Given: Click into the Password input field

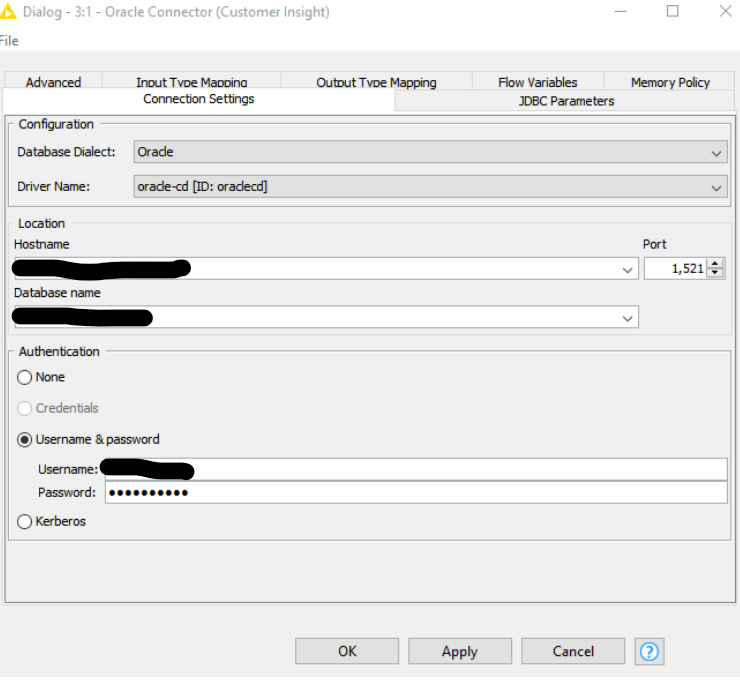Looking at the screenshot, I should point(416,492).
